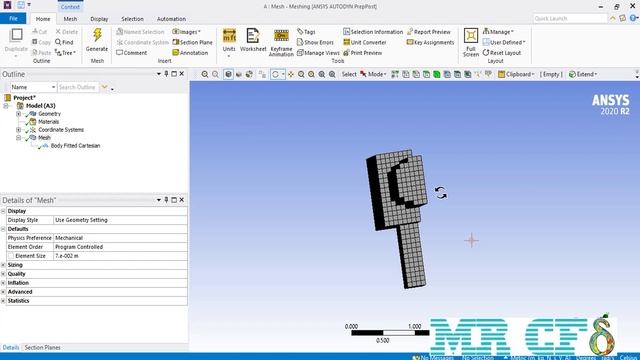Open the Context tab
The height and width of the screenshot is (360, 640).
pyautogui.click(x=70, y=7)
